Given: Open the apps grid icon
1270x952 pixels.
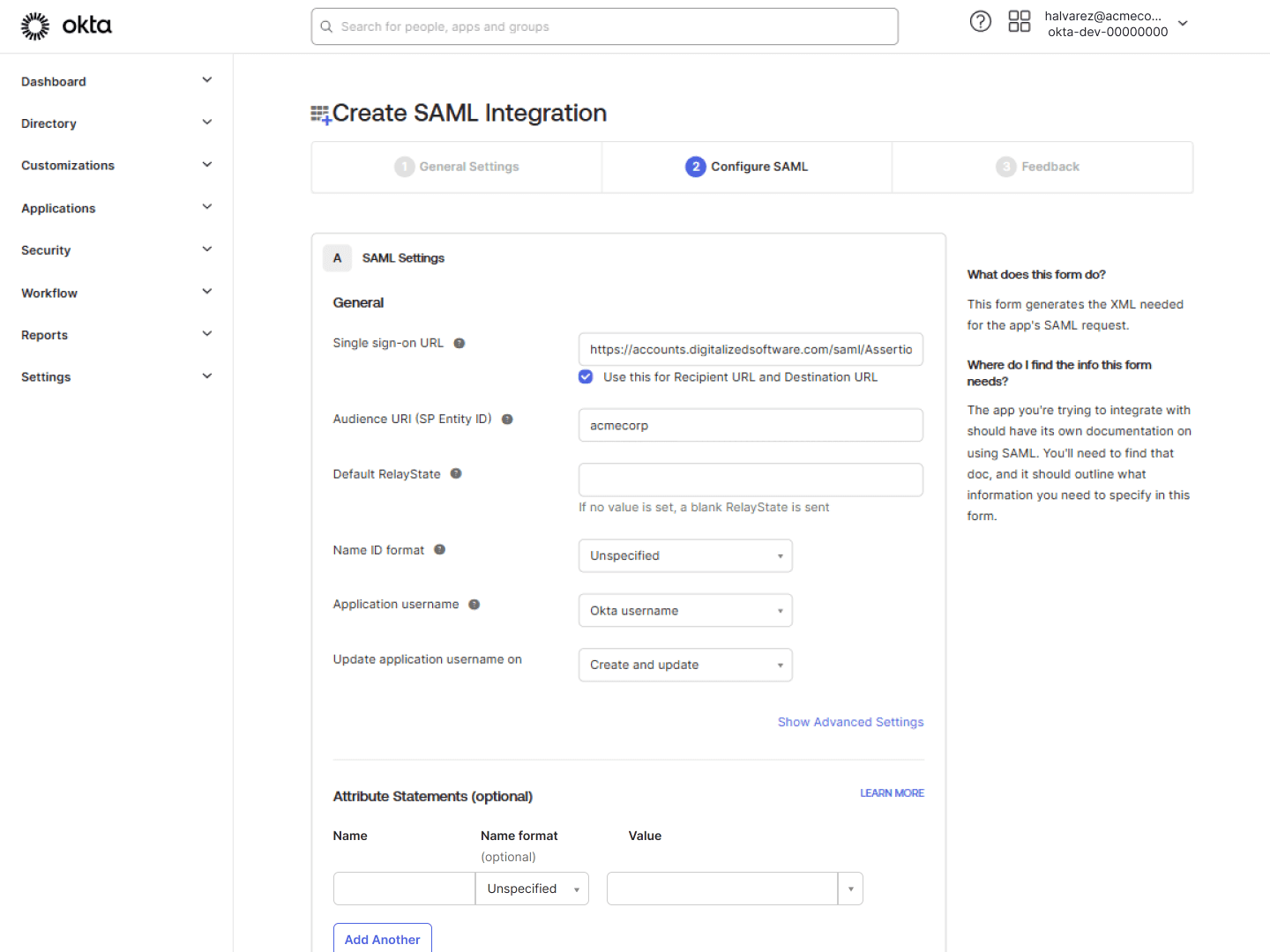Looking at the screenshot, I should click(1020, 21).
